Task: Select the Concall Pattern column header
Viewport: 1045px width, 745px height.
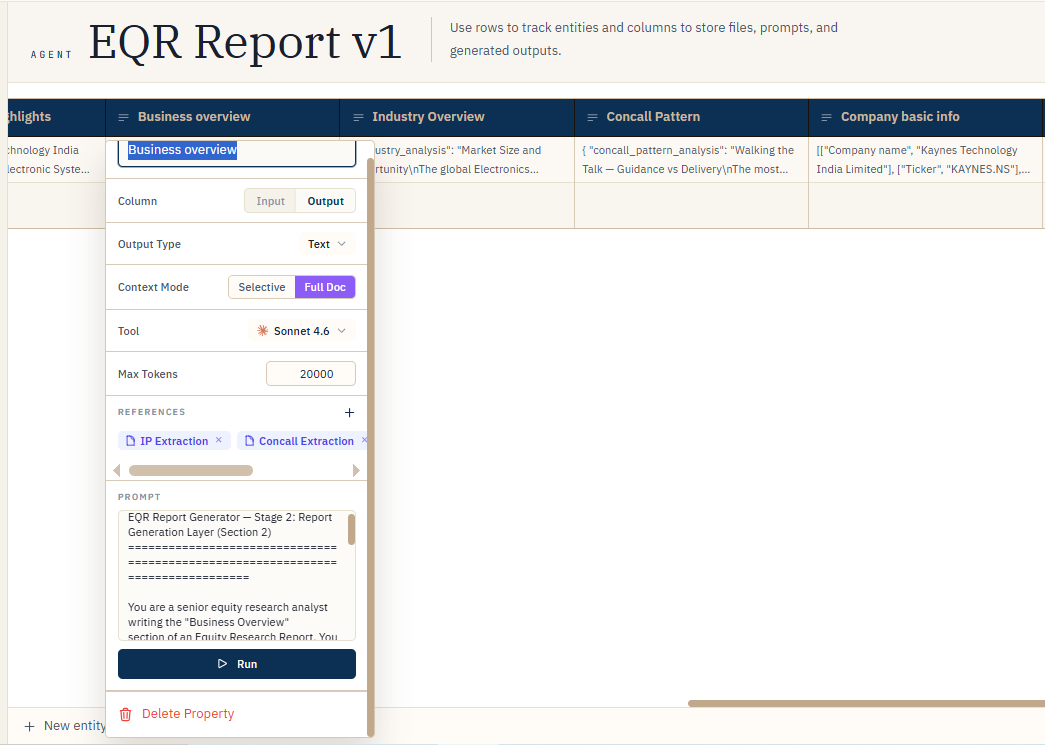Action: pos(691,117)
